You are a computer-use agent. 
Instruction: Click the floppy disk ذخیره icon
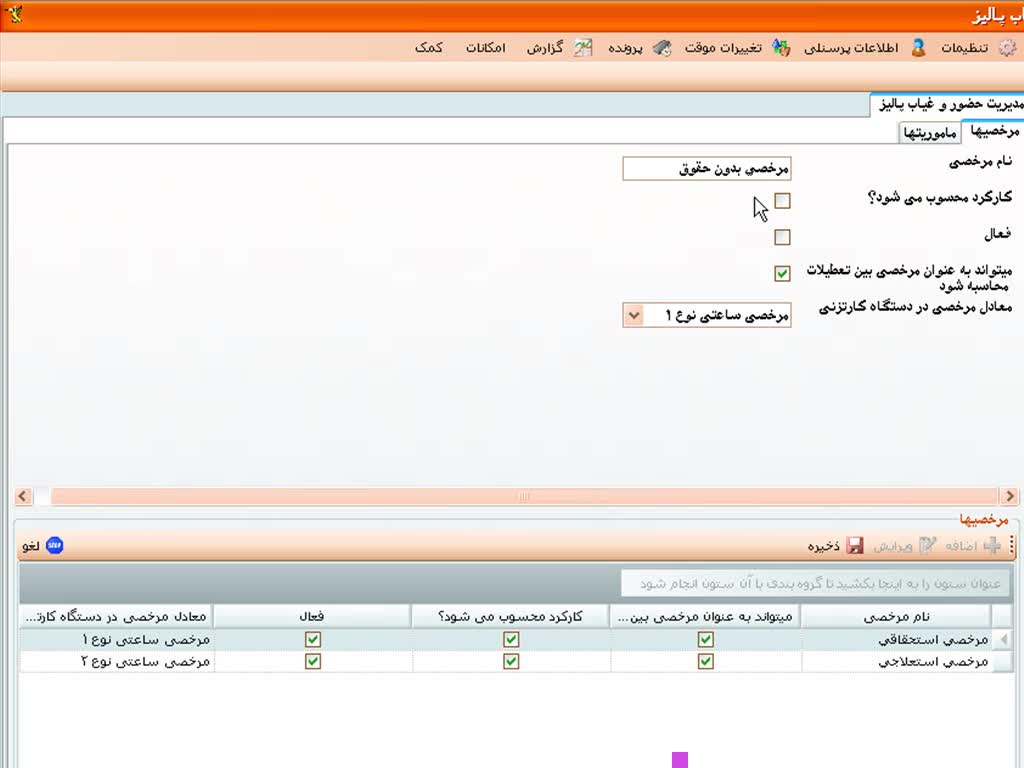pyautogui.click(x=855, y=545)
